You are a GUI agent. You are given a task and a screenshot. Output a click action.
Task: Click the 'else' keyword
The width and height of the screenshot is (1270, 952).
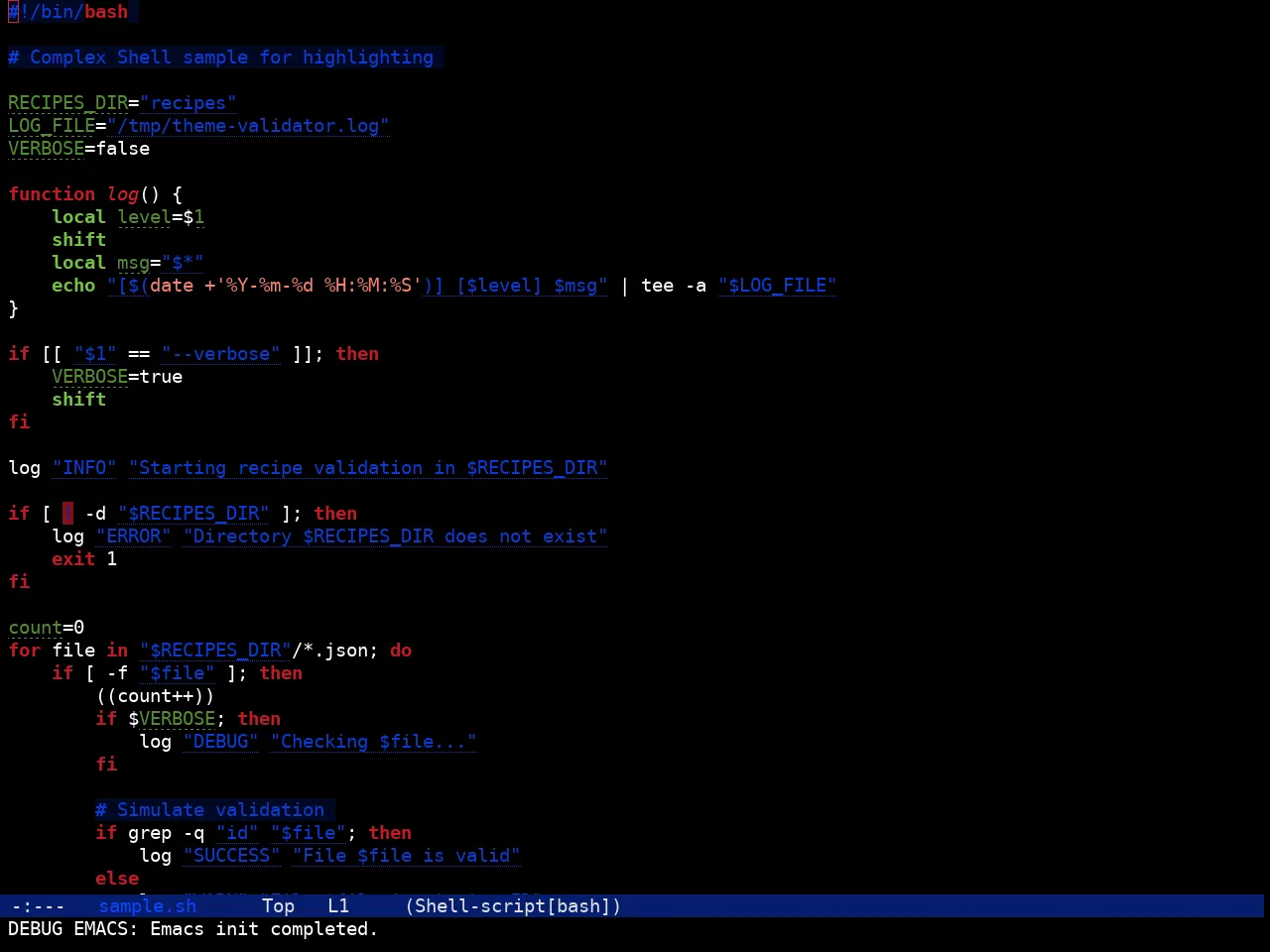tap(117, 879)
